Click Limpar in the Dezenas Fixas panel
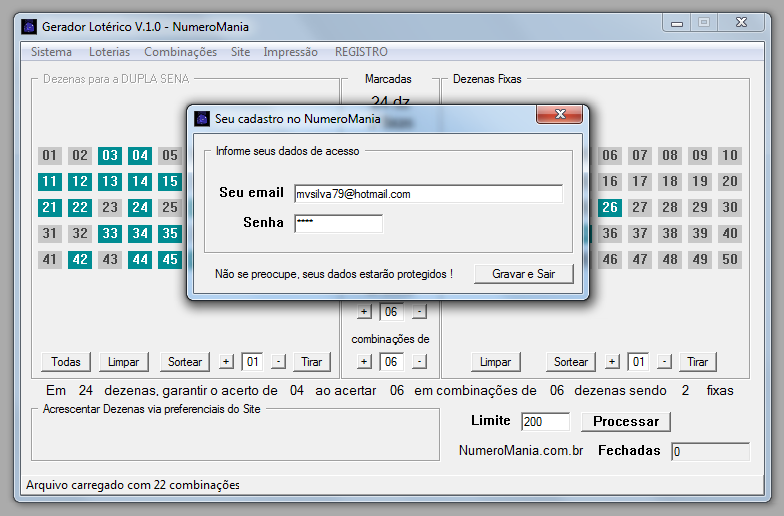The image size is (784, 516). [x=496, y=362]
